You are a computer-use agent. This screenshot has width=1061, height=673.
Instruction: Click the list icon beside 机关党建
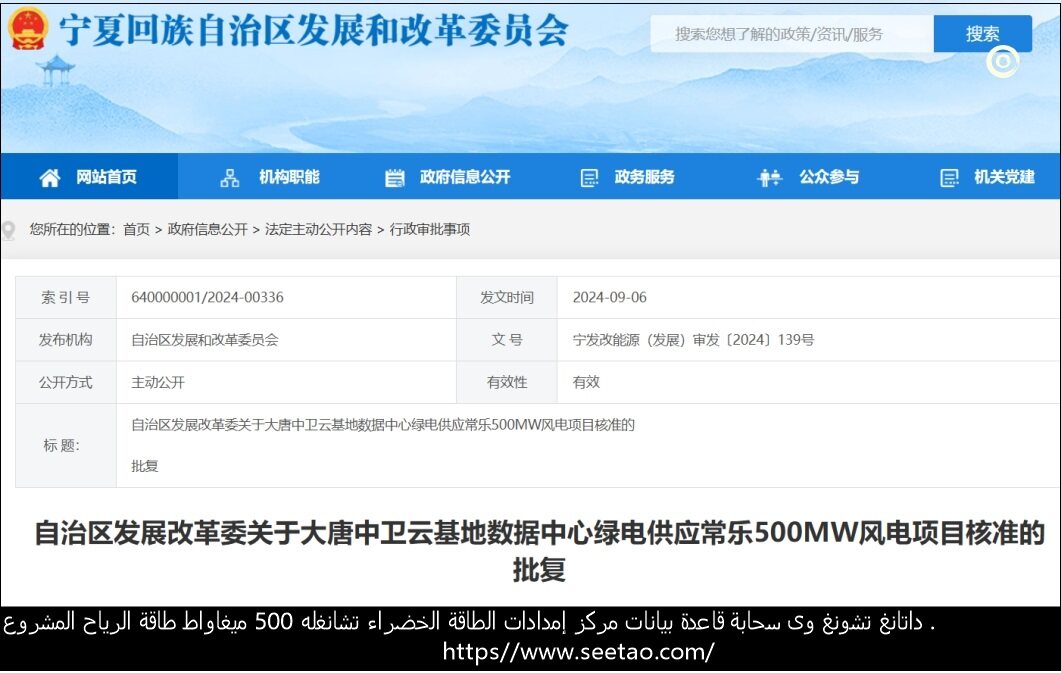949,178
